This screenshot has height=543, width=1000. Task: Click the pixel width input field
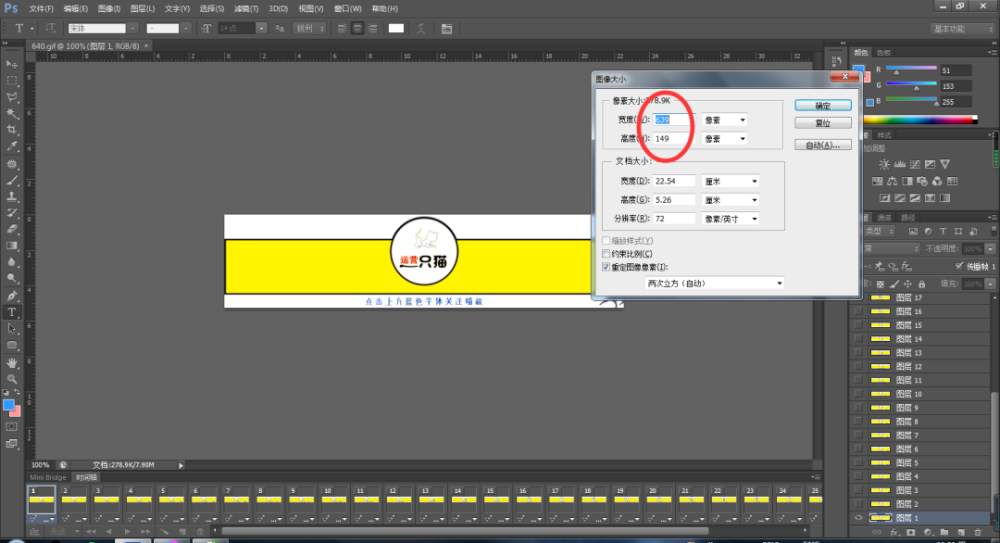point(674,120)
